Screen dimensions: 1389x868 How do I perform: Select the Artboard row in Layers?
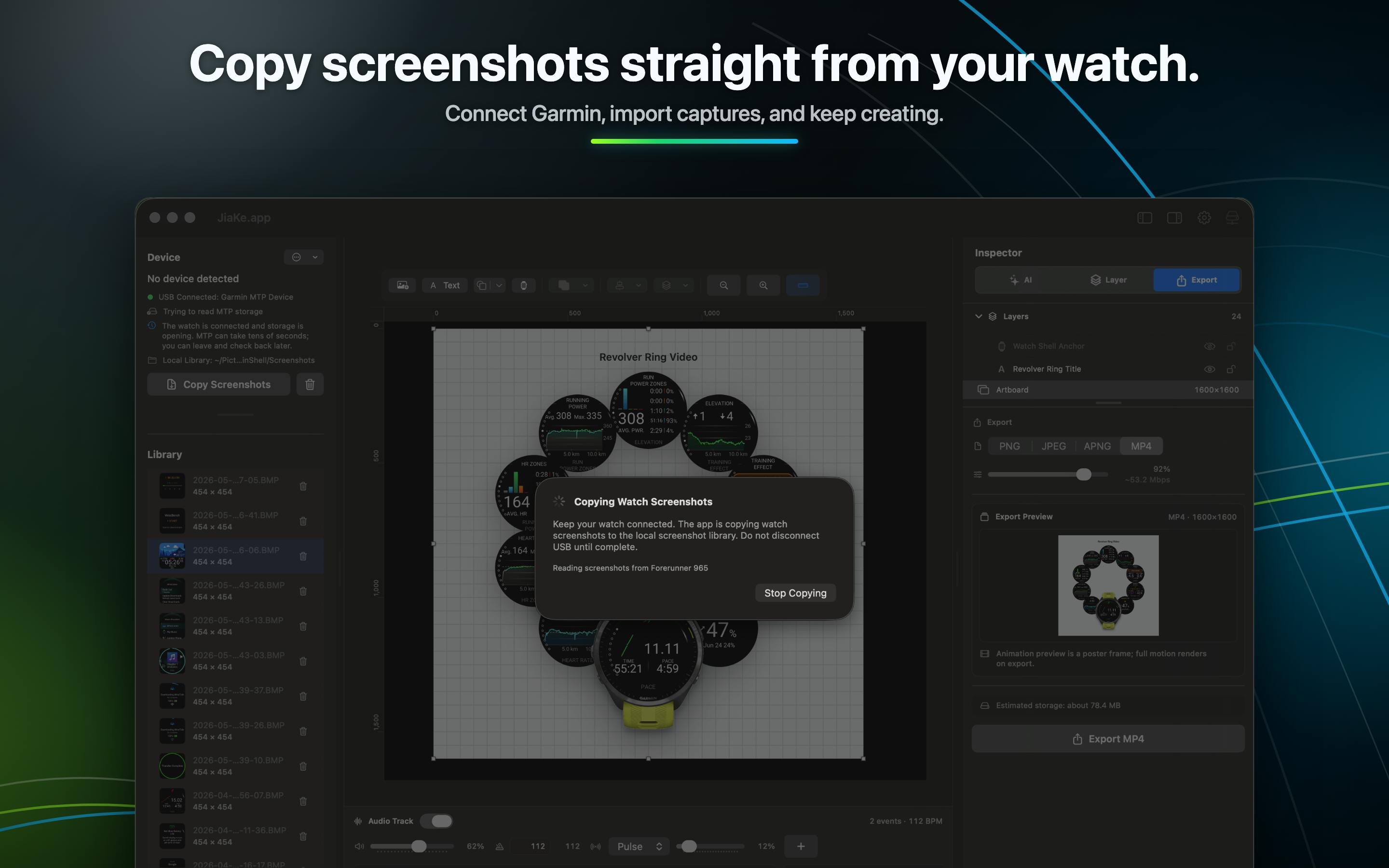pos(1108,390)
